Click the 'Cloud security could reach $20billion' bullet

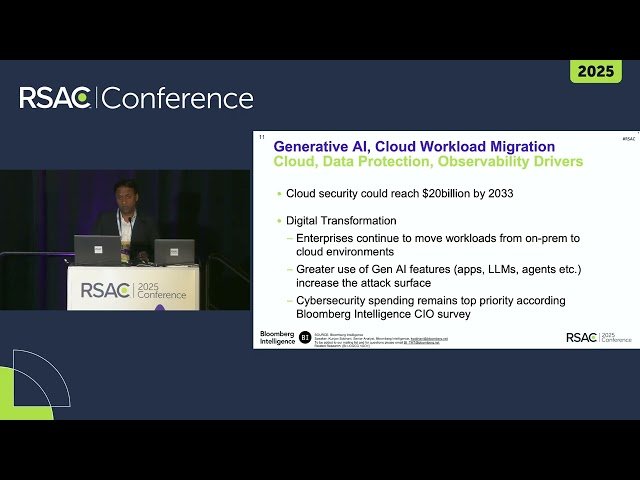pos(400,193)
